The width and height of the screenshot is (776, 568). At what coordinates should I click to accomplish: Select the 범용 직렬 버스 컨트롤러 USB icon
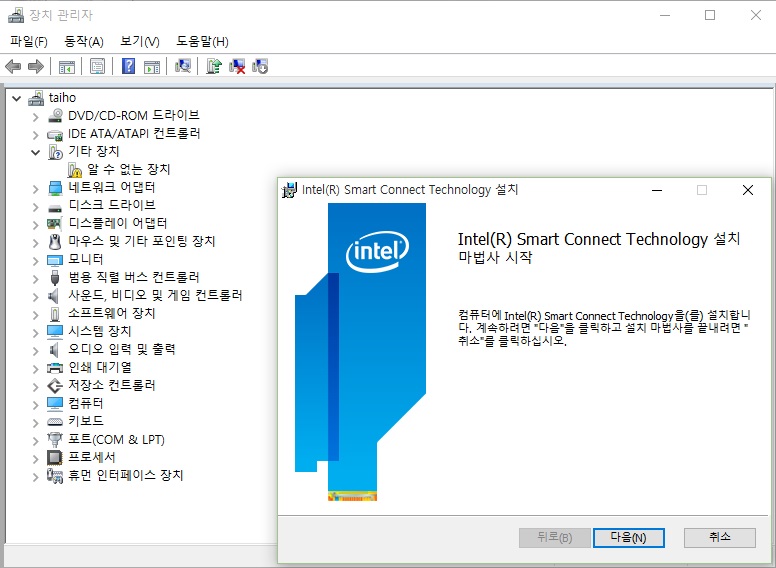pos(55,278)
